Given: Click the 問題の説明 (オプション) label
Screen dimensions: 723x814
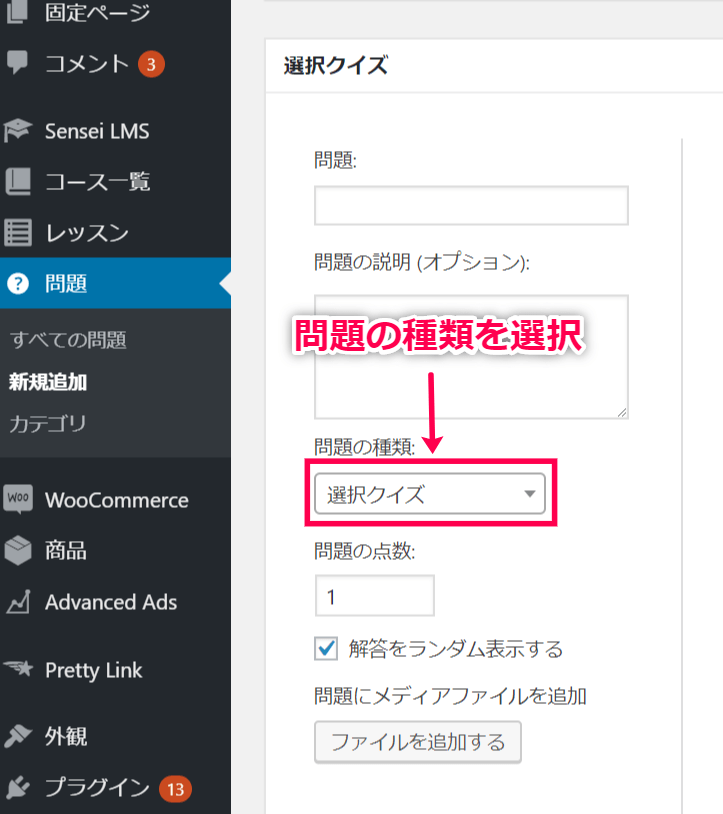Looking at the screenshot, I should (x=421, y=262).
